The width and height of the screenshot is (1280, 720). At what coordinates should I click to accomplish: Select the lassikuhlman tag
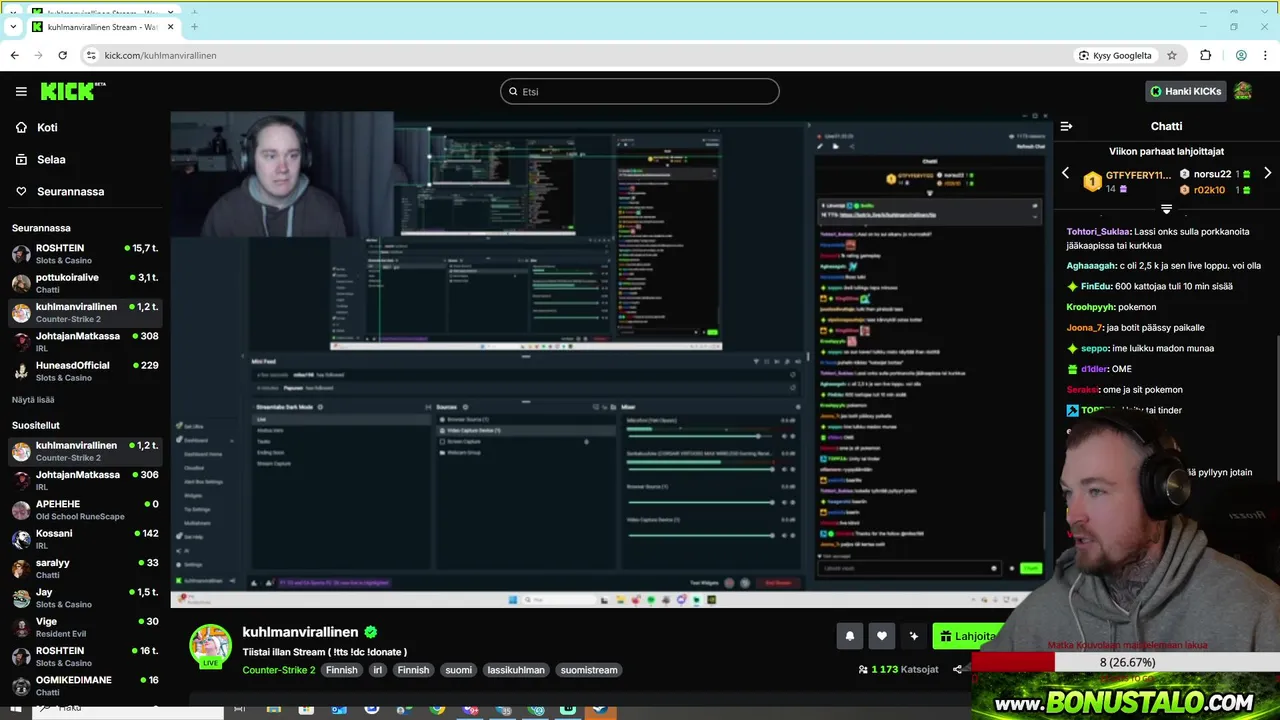click(x=516, y=670)
